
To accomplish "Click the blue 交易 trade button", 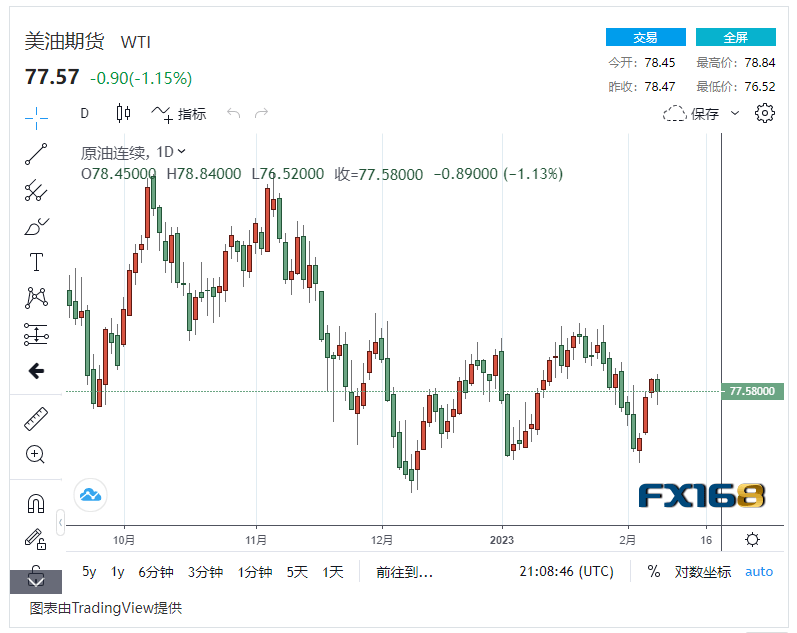I will [x=645, y=37].
